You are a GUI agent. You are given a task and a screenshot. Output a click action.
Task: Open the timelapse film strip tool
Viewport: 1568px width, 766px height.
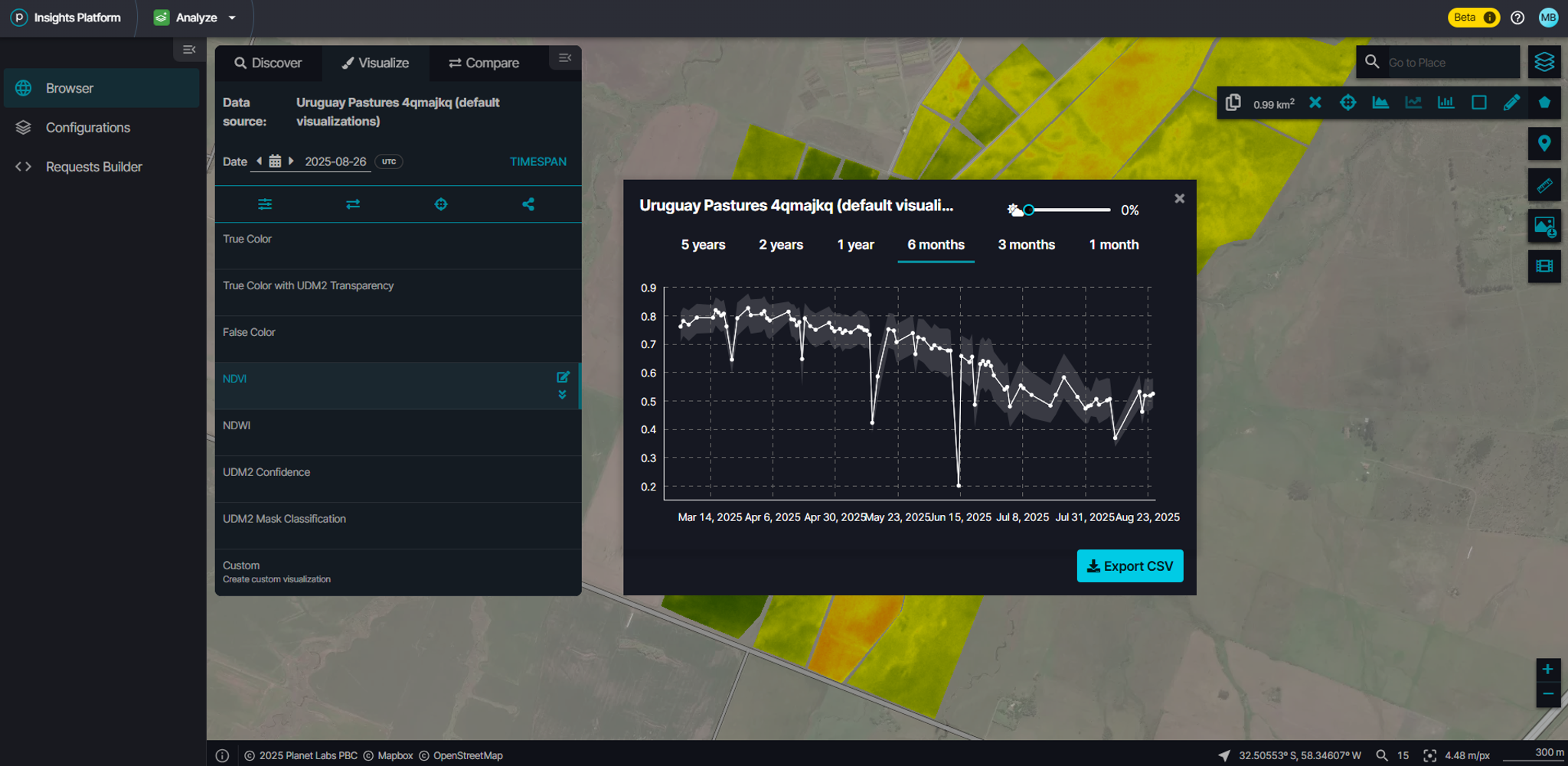1544,266
